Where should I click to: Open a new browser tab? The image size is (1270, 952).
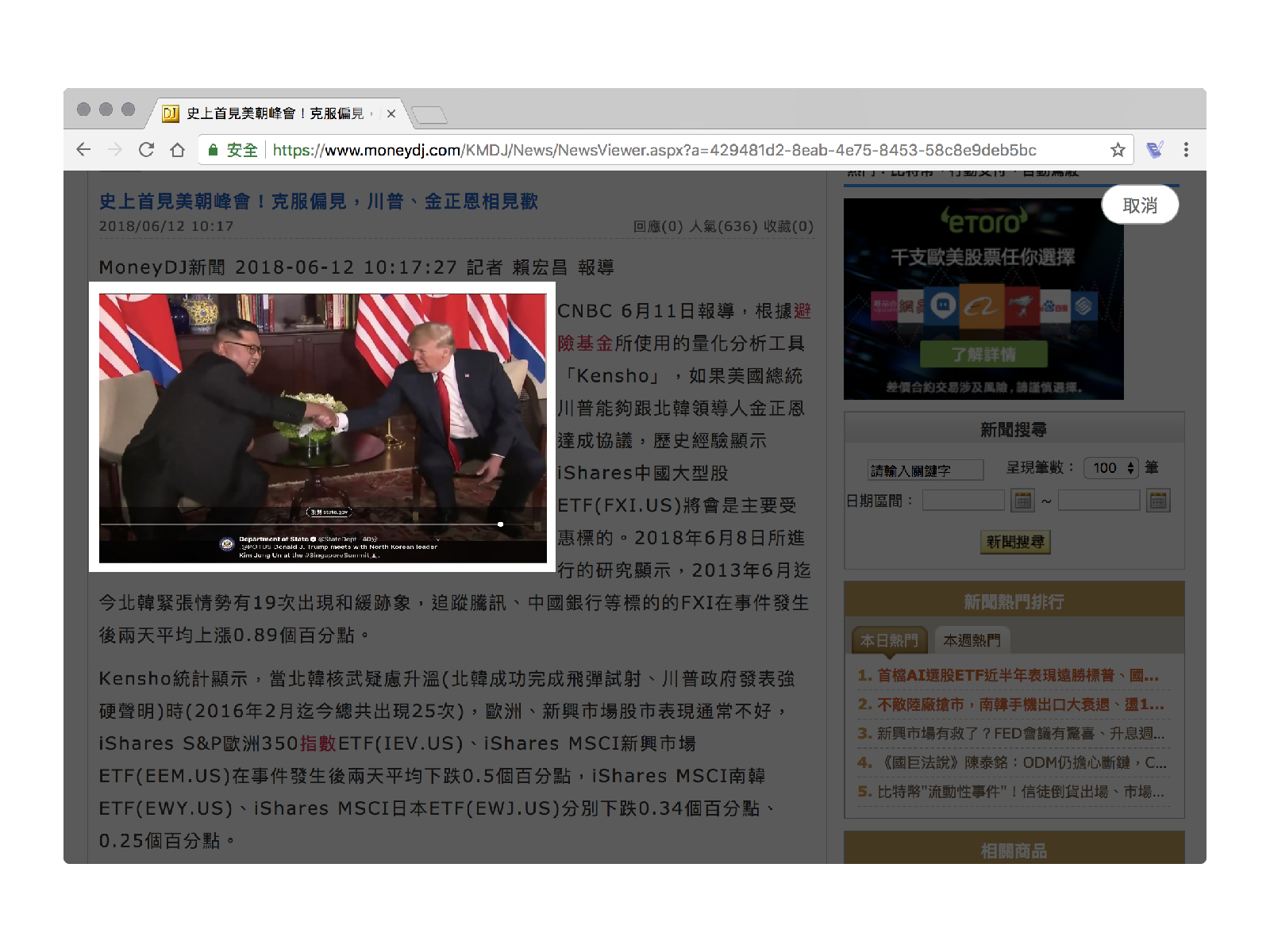[430, 115]
